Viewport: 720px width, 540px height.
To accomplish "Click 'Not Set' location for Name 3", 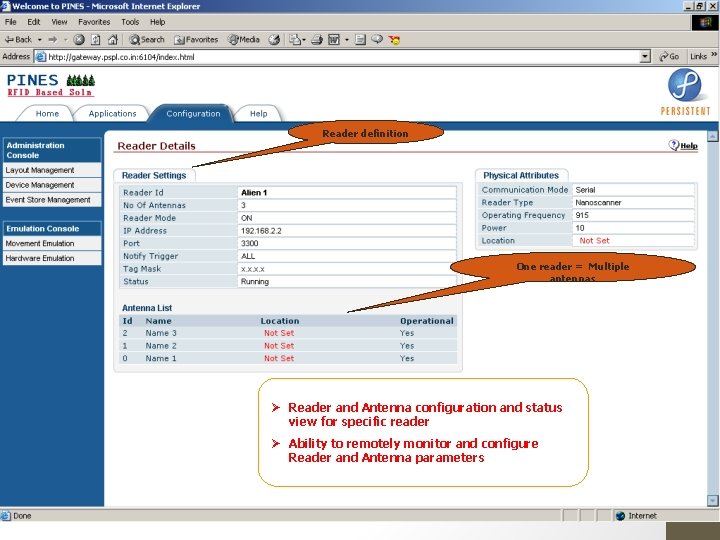I will 279,333.
